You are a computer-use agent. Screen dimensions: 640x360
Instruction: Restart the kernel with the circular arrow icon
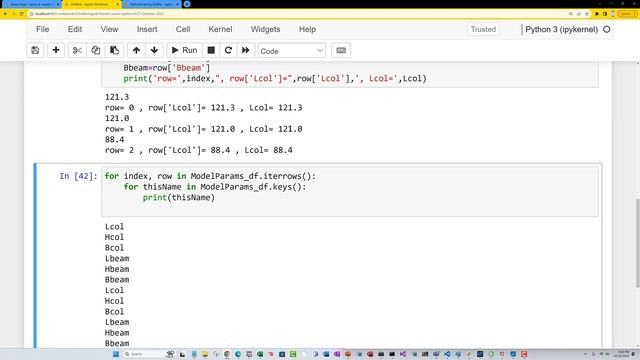pyautogui.click(x=228, y=50)
